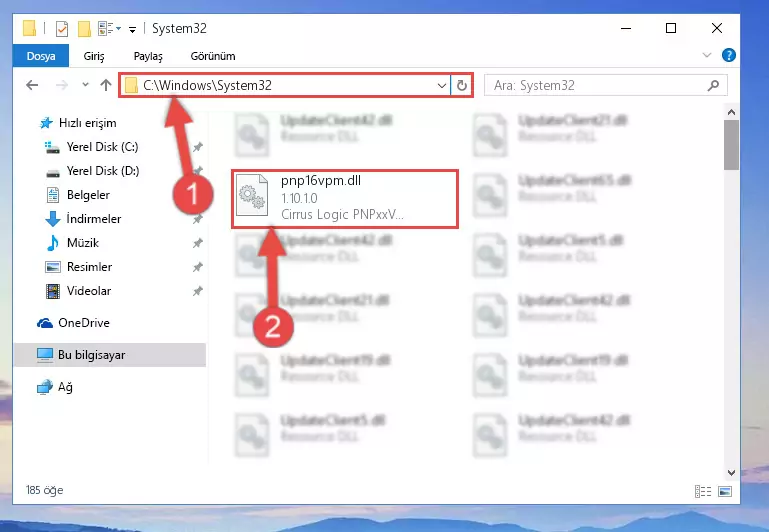Open Müzik folder in sidebar
Image resolution: width=769 pixels, height=532 pixels.
pyautogui.click(x=83, y=243)
